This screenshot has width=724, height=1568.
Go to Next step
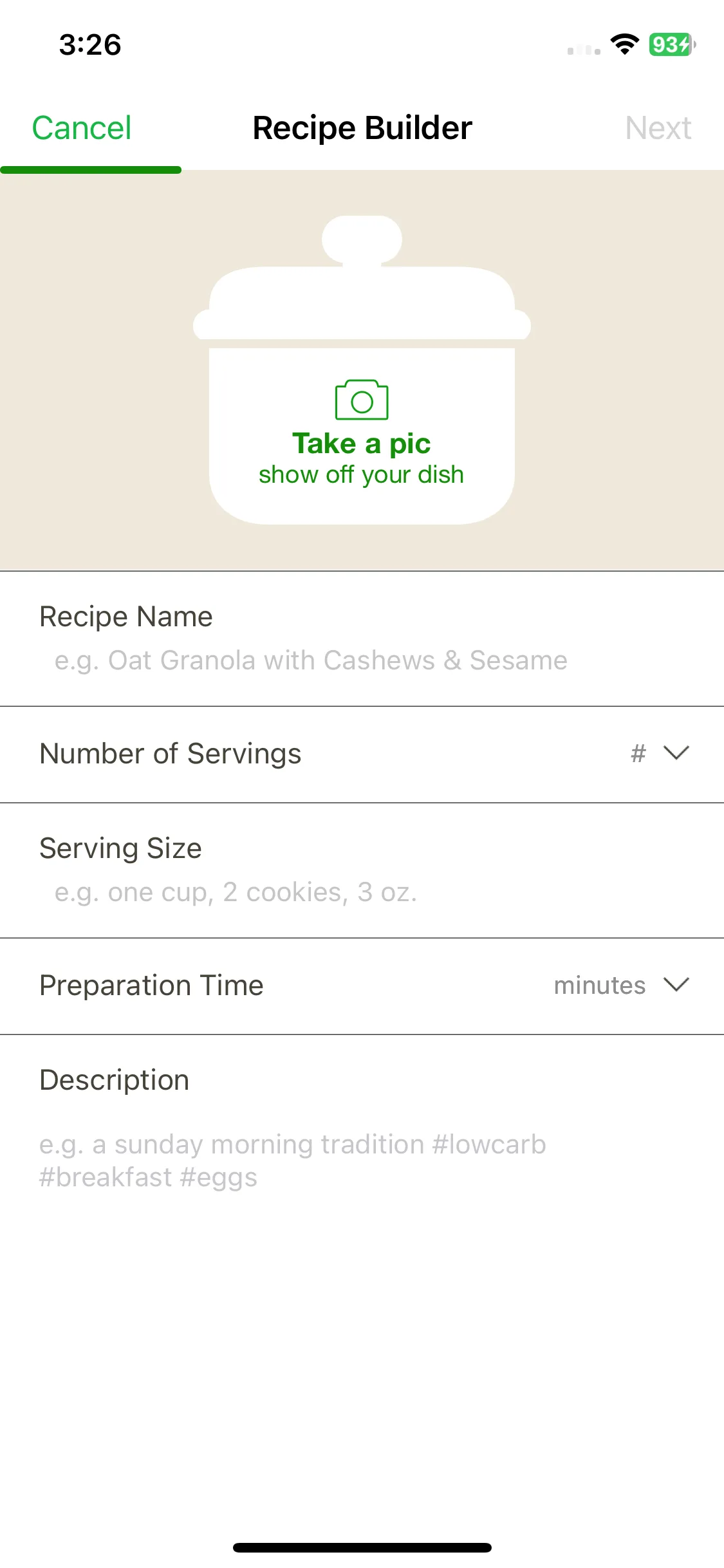tap(658, 127)
